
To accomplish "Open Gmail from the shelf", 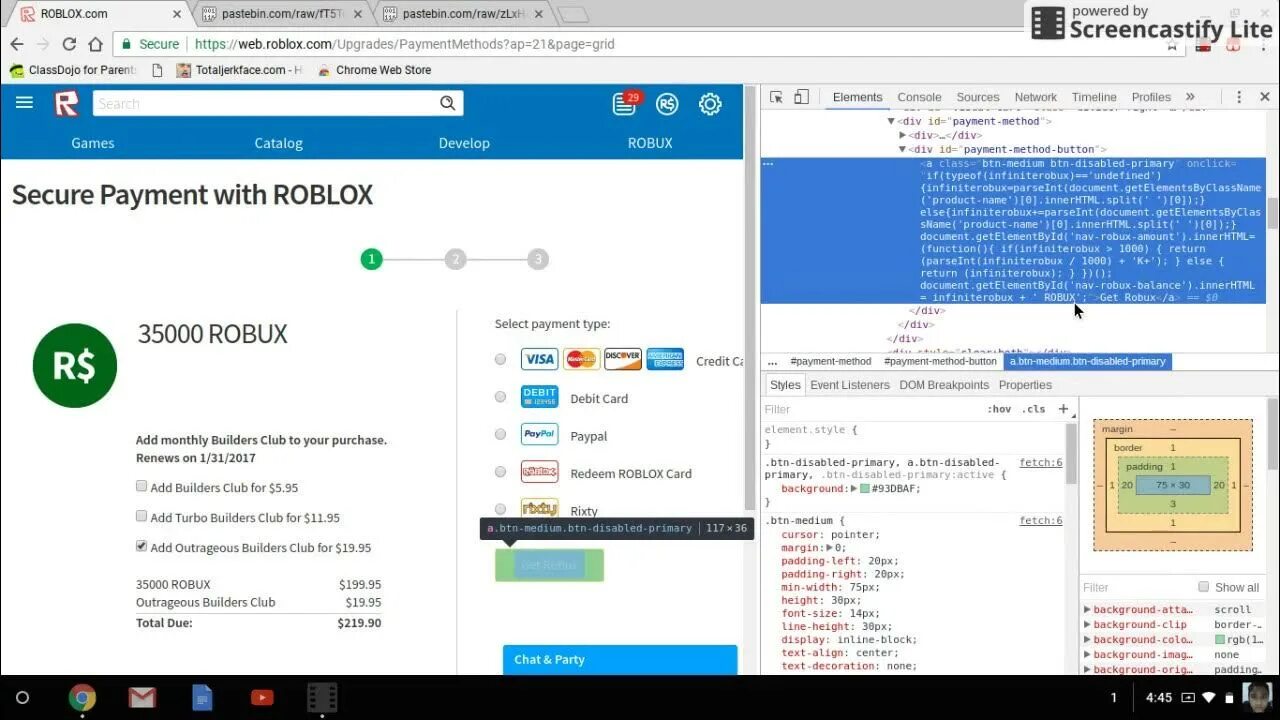I will 142,697.
